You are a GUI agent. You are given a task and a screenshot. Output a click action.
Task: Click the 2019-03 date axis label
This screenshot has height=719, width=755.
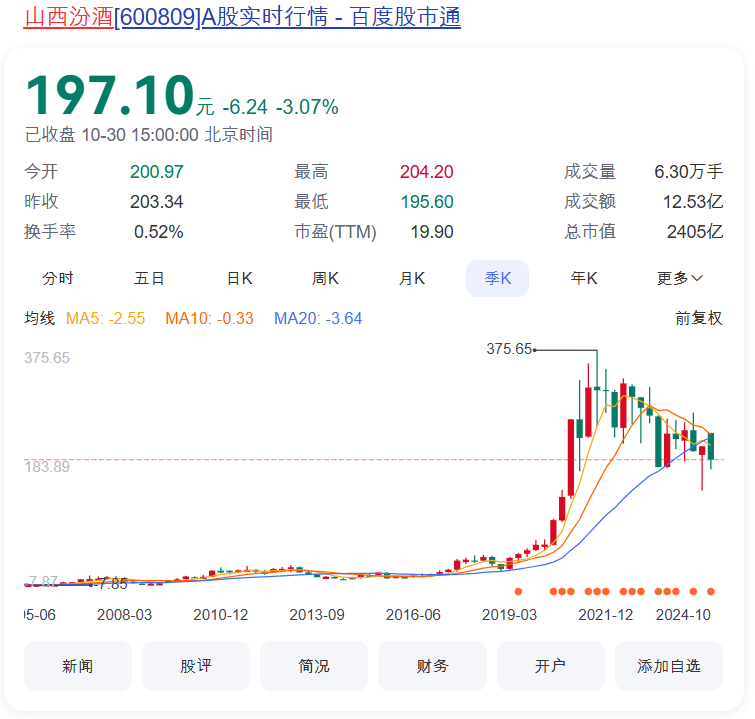(x=509, y=615)
